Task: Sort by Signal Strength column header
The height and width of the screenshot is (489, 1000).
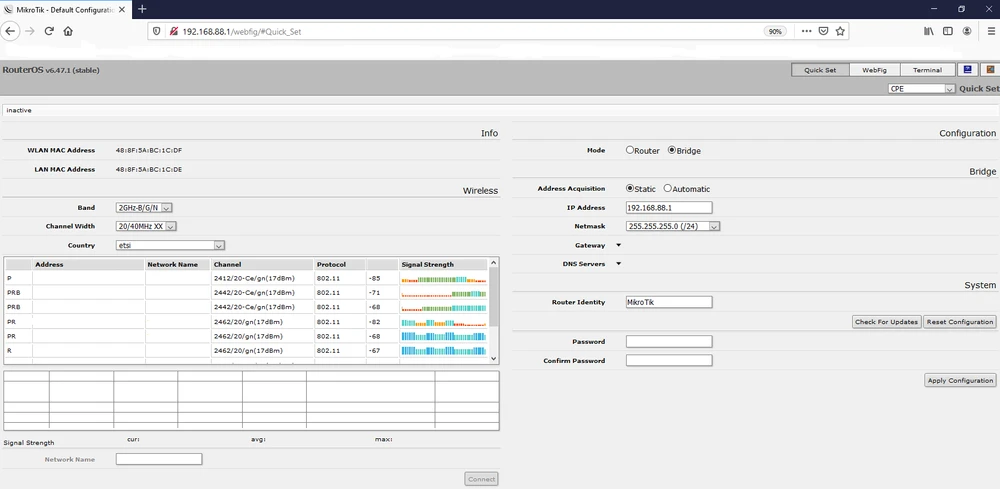Action: (443, 264)
